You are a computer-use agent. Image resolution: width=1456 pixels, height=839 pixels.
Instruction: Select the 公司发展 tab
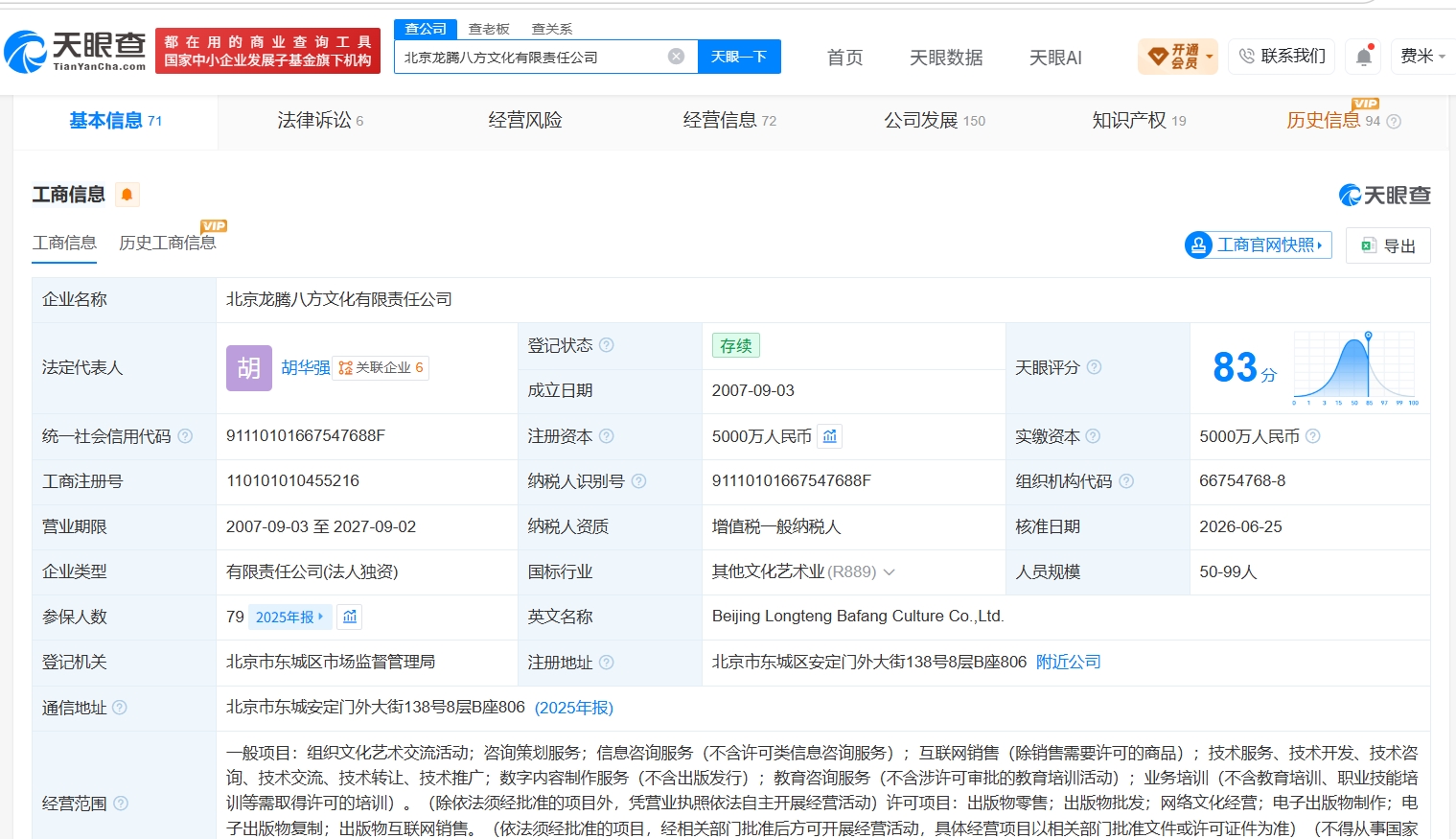coord(935,121)
